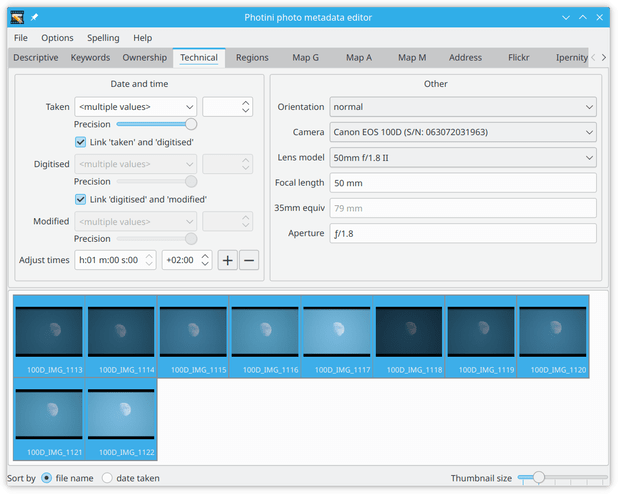Select thumbnail 100D_IMG_1113
Viewport: 618px width, 494px height.
point(49,336)
